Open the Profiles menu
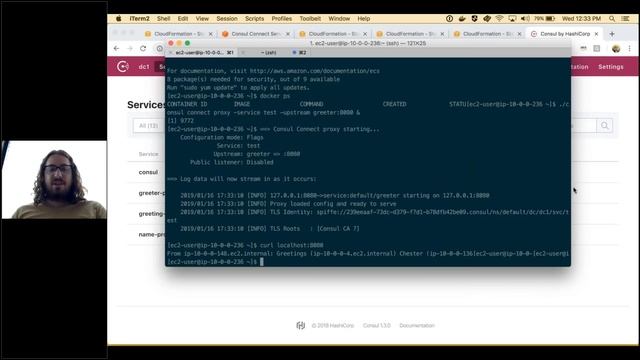The height and width of the screenshot is (360, 640). point(282,18)
